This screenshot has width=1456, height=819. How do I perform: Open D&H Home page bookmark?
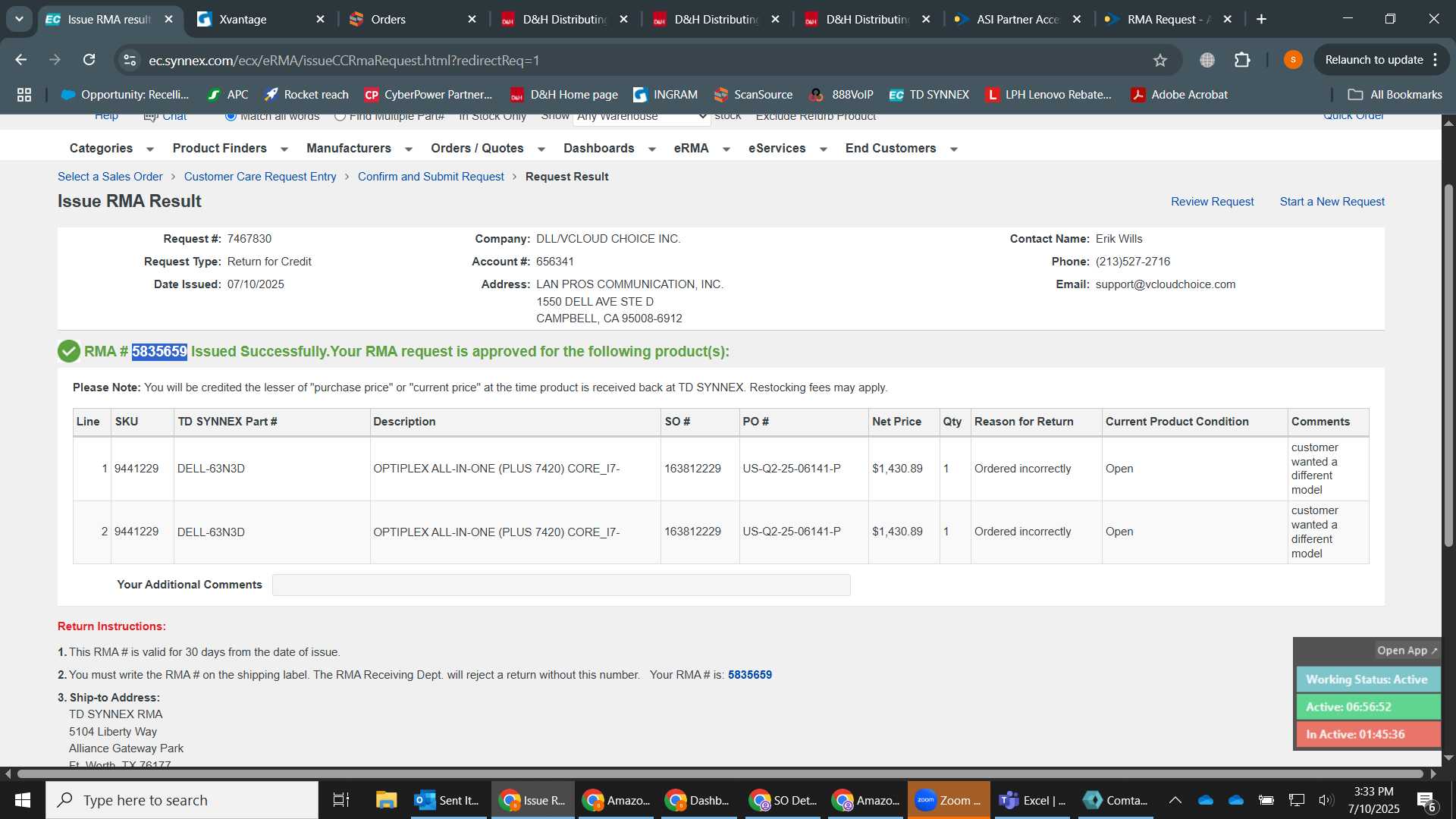click(564, 95)
